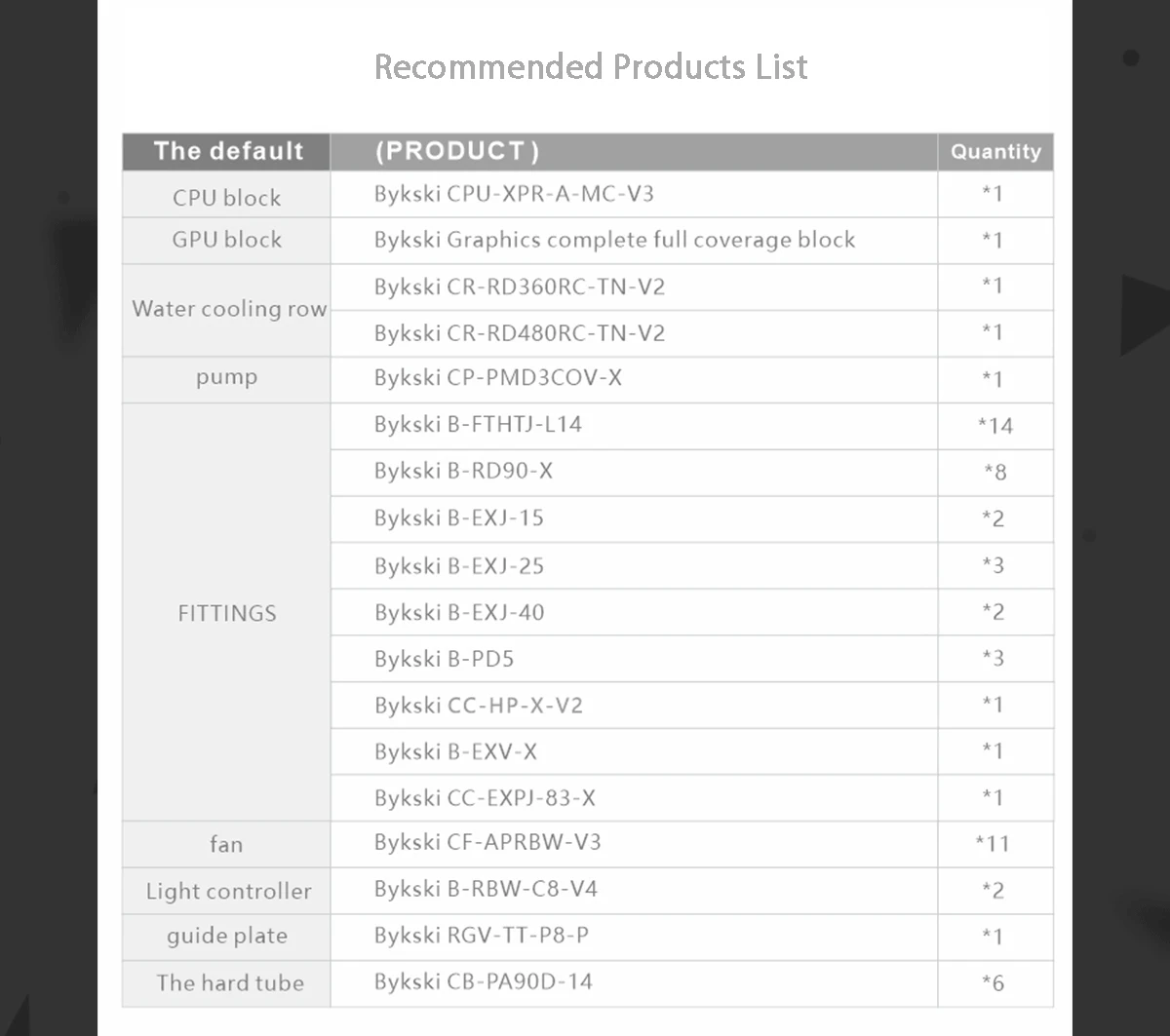The height and width of the screenshot is (1036, 1170).
Task: Select the Light controller category cell
Action: (x=226, y=891)
